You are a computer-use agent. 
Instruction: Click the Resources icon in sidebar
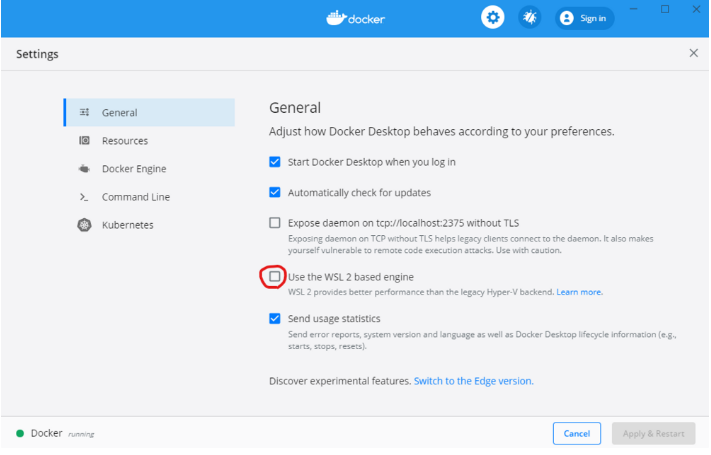tap(84, 141)
